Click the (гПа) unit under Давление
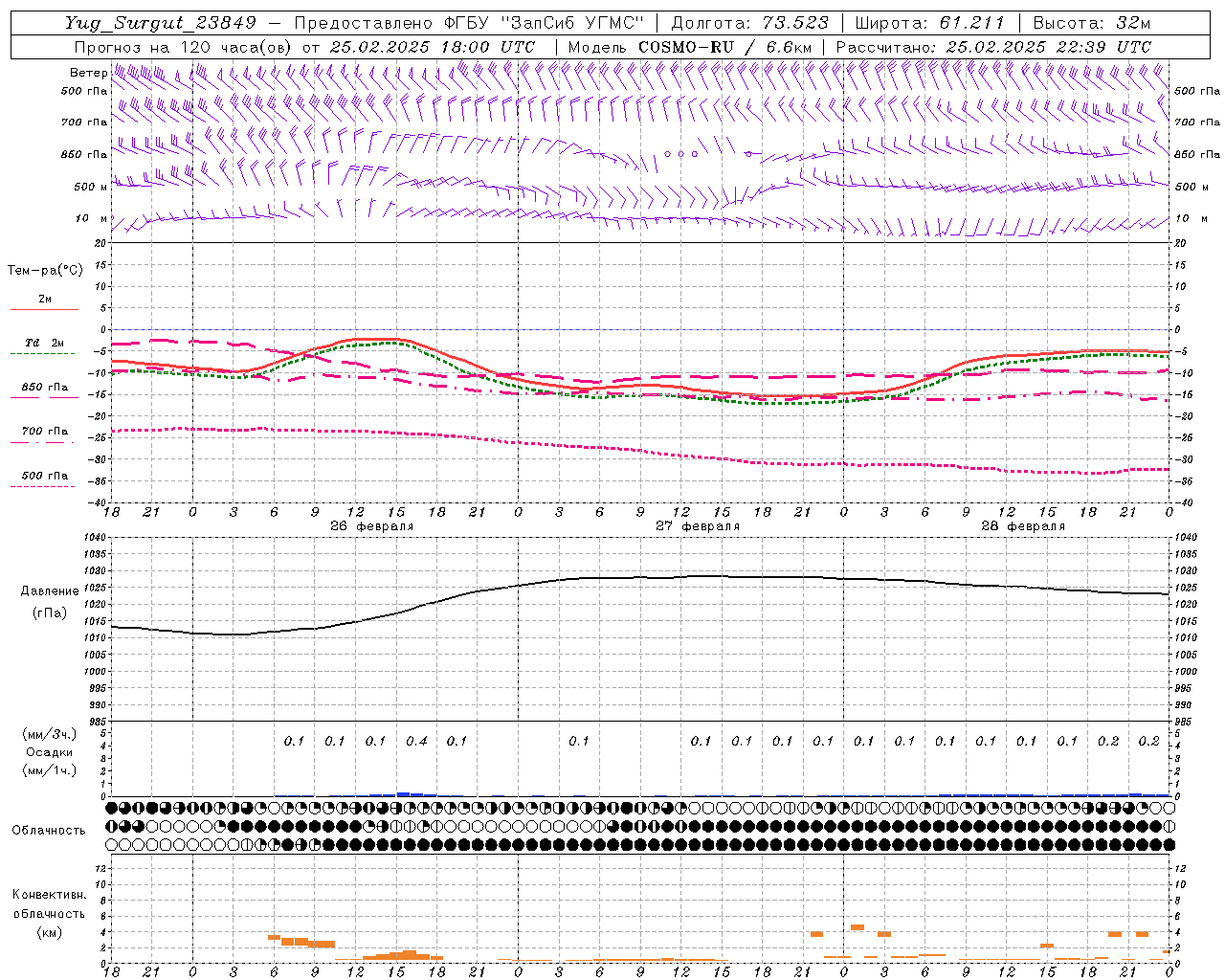The height and width of the screenshot is (980, 1225). click(49, 612)
